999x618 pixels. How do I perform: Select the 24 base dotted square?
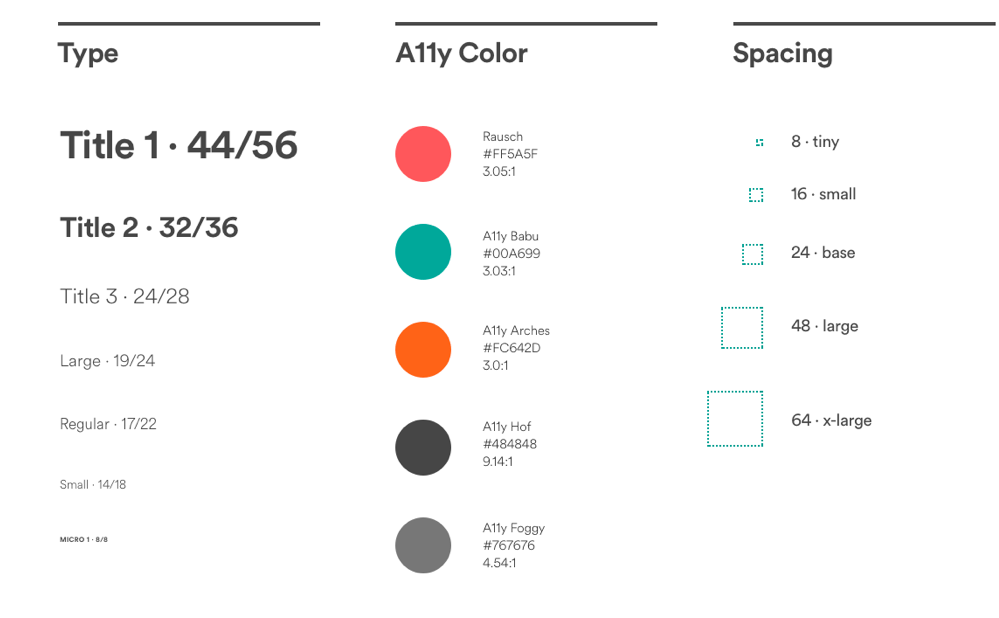pyautogui.click(x=752, y=254)
